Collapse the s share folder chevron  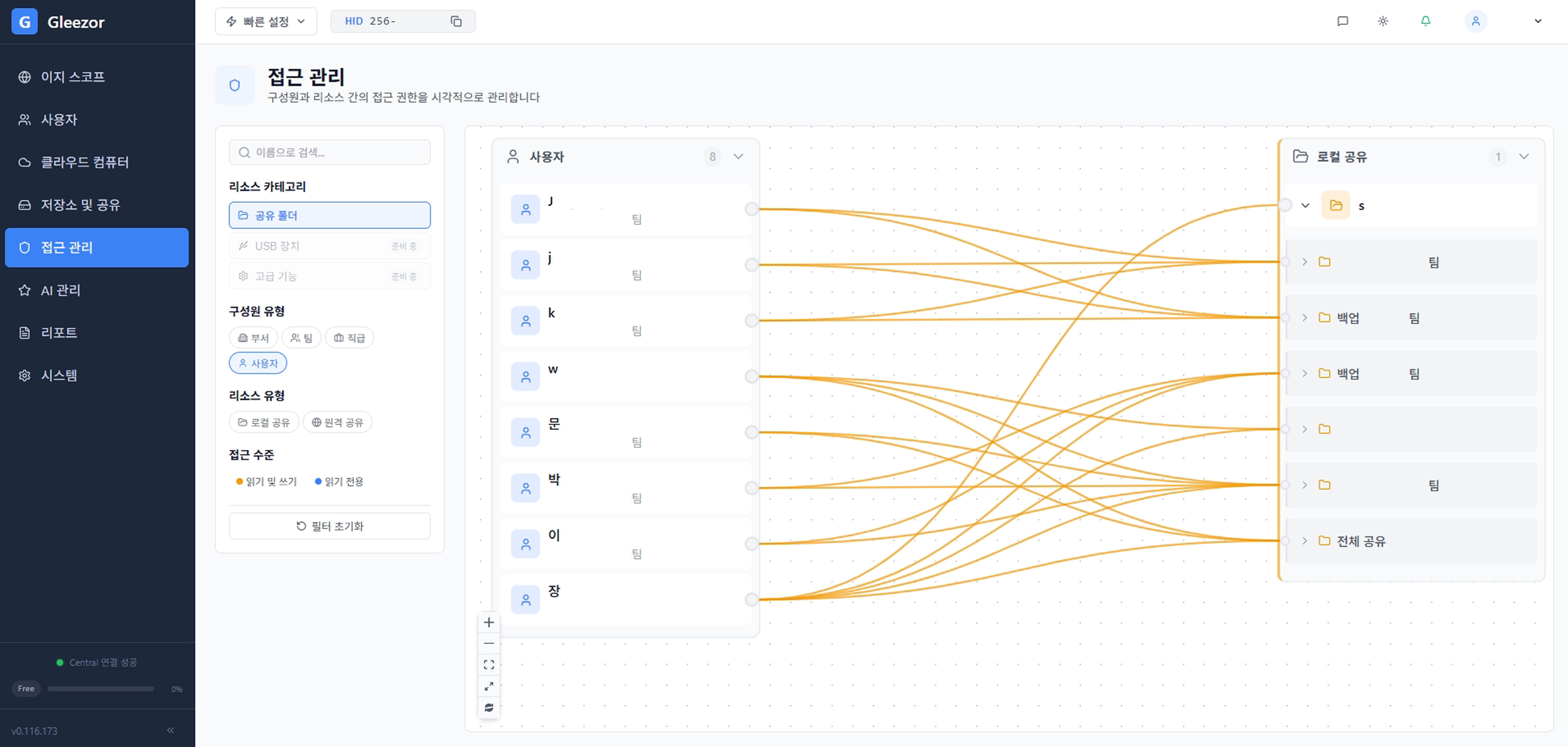coord(1305,206)
